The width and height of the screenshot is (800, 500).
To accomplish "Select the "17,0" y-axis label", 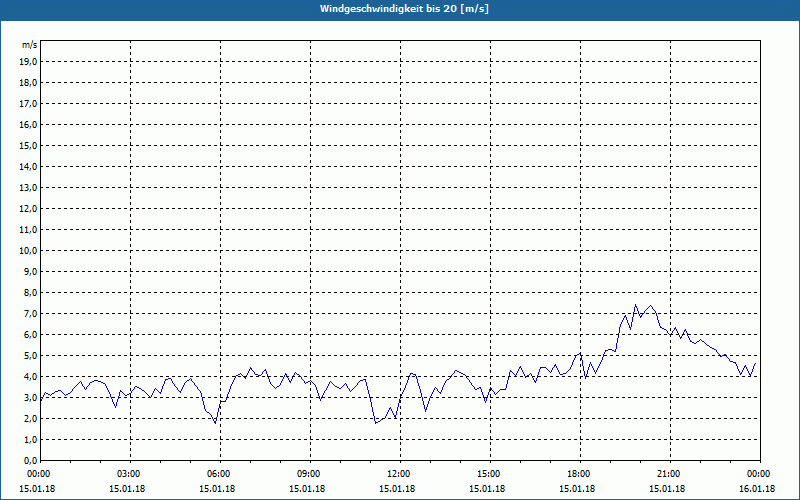I will (x=28, y=104).
